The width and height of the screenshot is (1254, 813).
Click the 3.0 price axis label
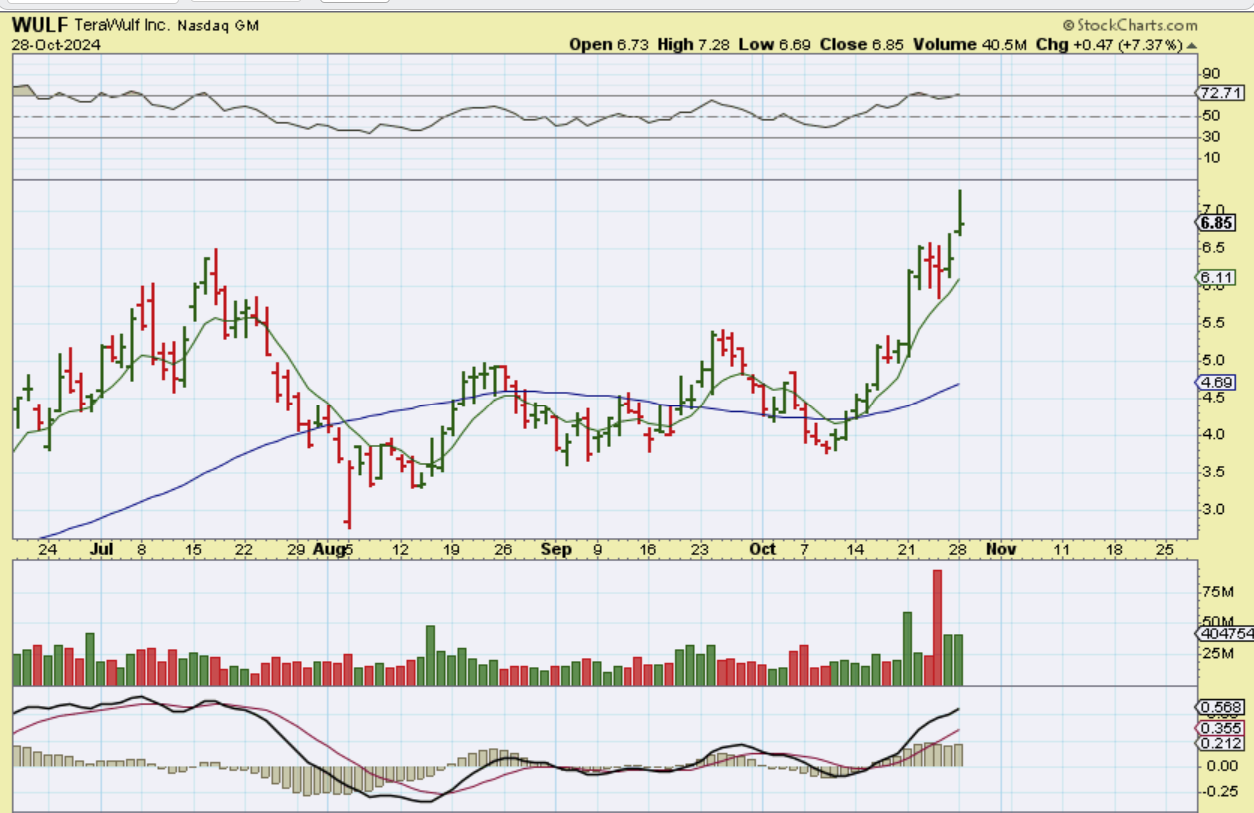(x=1213, y=509)
